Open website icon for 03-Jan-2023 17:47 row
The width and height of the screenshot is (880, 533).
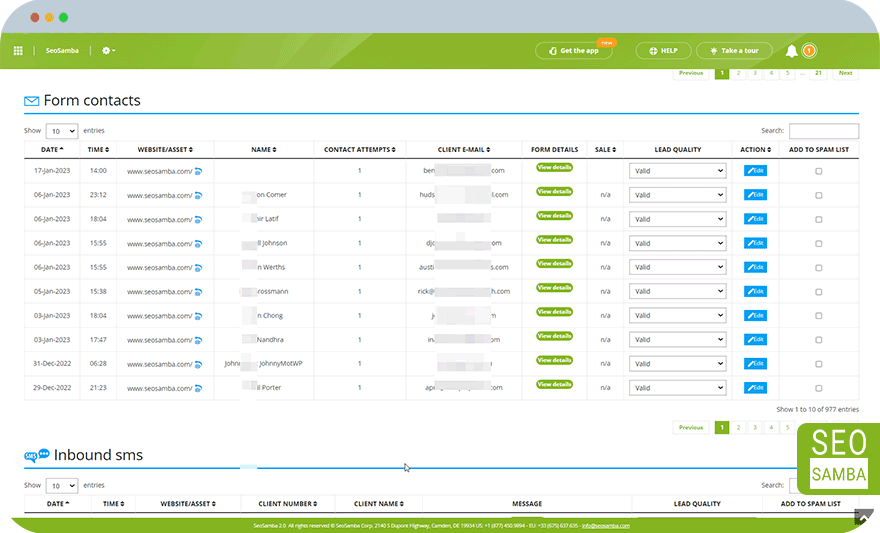click(x=198, y=340)
